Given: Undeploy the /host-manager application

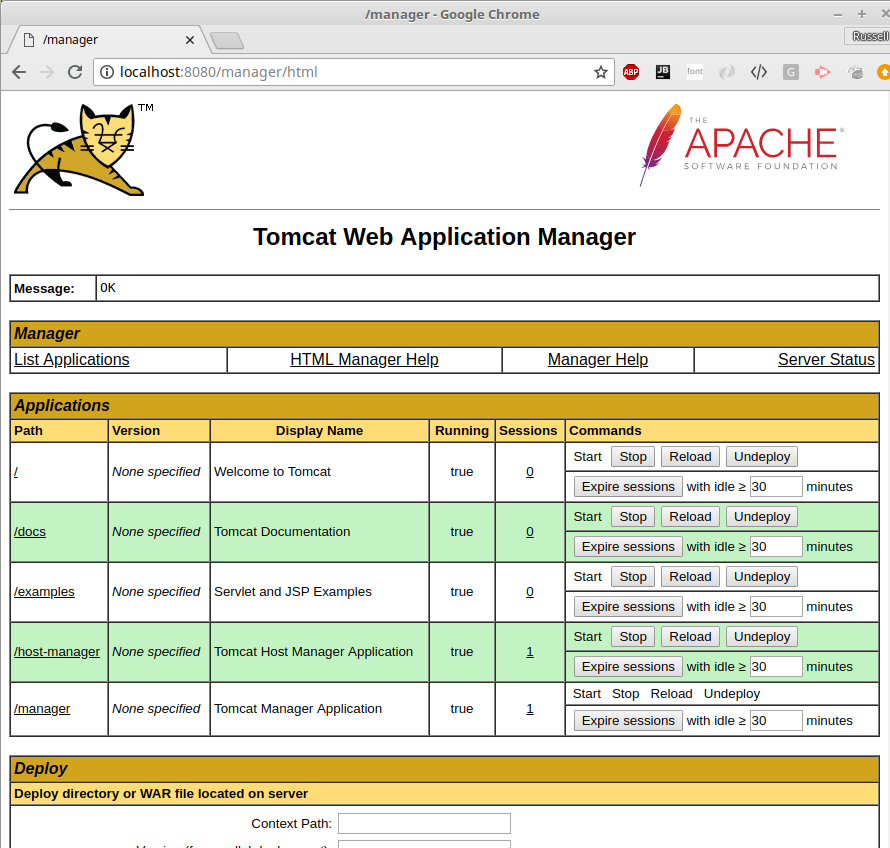Looking at the screenshot, I should [762, 636].
